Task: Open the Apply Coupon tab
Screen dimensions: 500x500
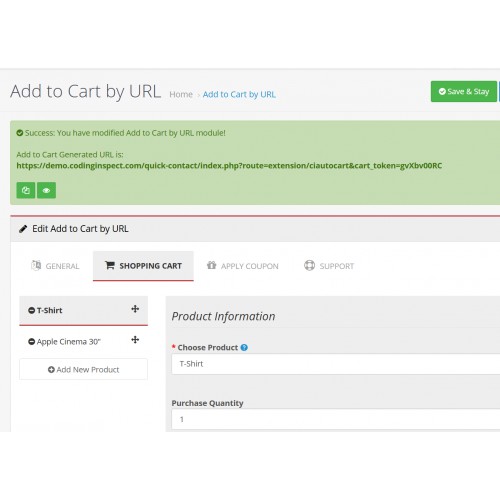Action: pyautogui.click(x=243, y=266)
